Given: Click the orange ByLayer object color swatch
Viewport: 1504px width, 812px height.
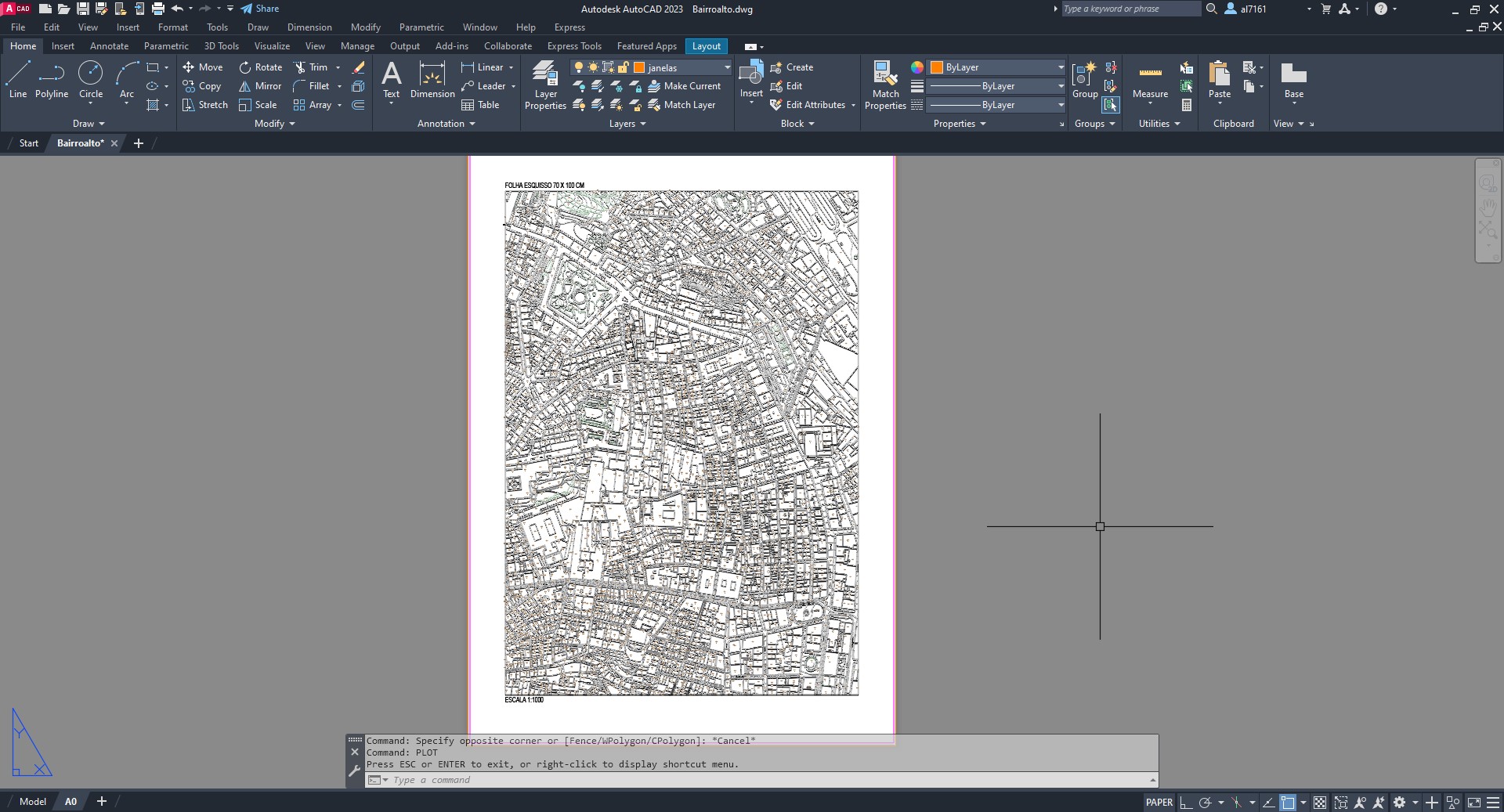Looking at the screenshot, I should click(937, 67).
